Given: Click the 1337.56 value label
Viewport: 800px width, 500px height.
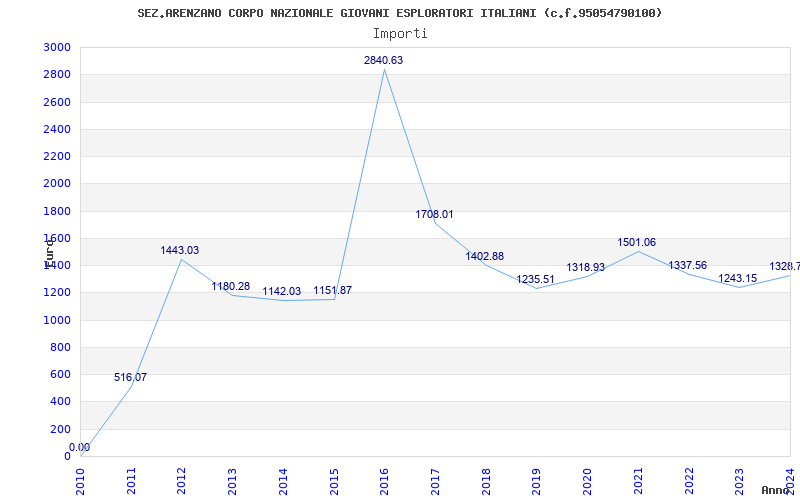Looking at the screenshot, I should tap(687, 266).
